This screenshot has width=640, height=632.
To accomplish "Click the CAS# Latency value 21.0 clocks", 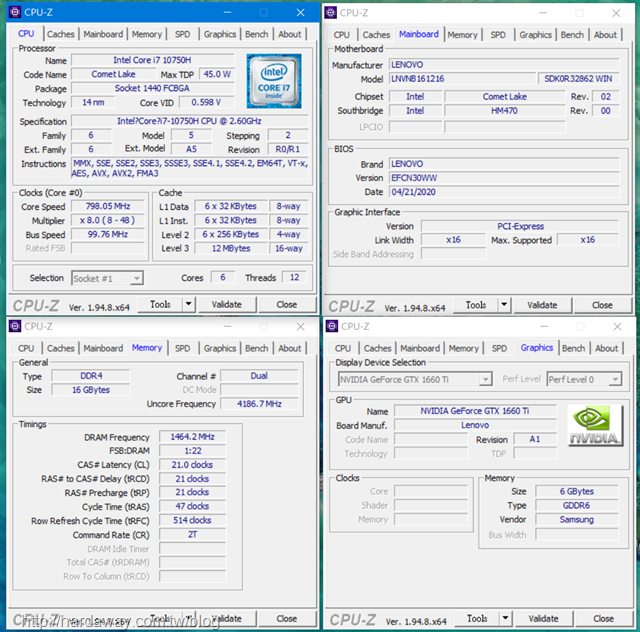I will click(x=192, y=465).
